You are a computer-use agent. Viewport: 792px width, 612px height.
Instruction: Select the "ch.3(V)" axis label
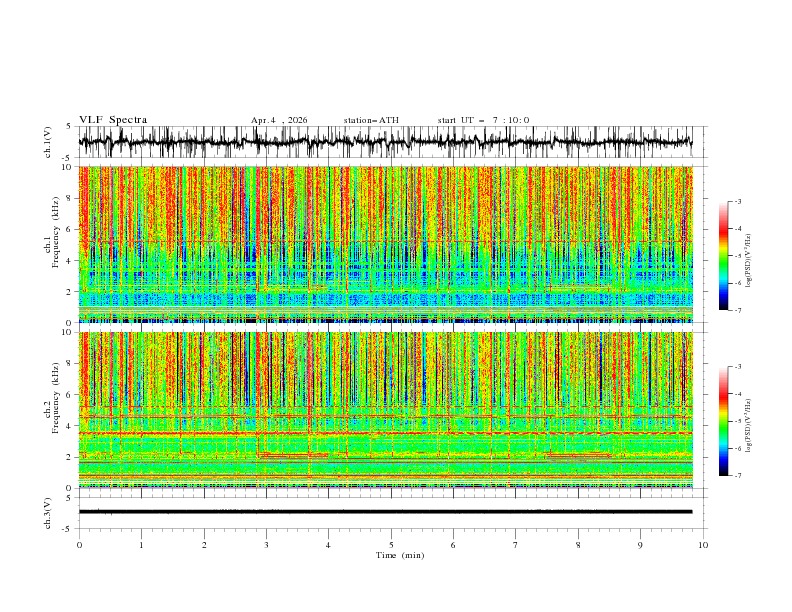pyautogui.click(x=47, y=513)
